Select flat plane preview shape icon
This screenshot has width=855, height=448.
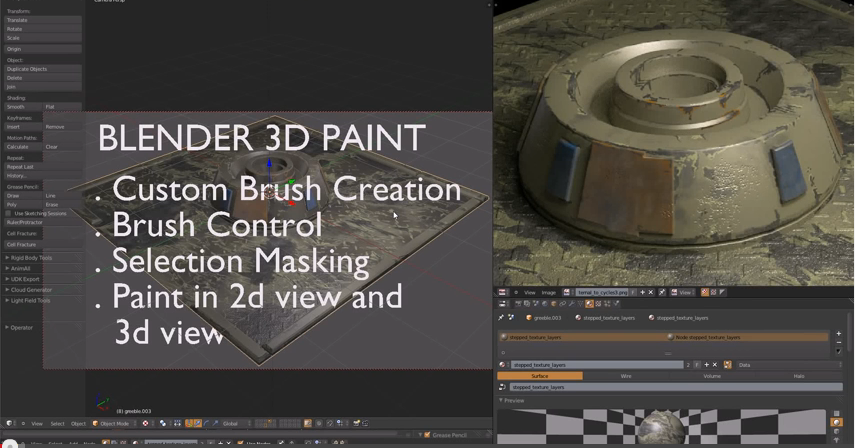point(836,413)
